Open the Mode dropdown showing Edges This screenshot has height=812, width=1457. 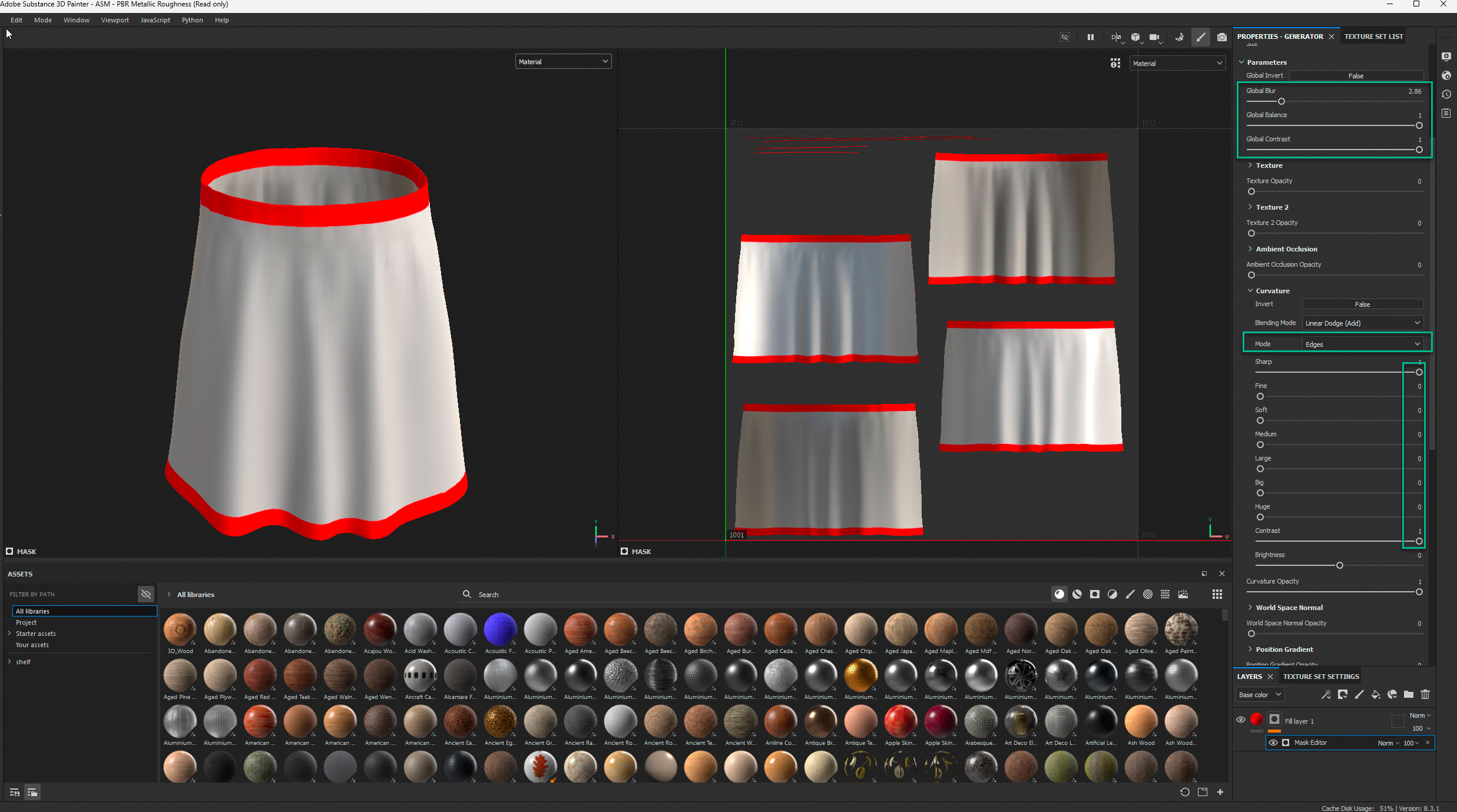1362,343
